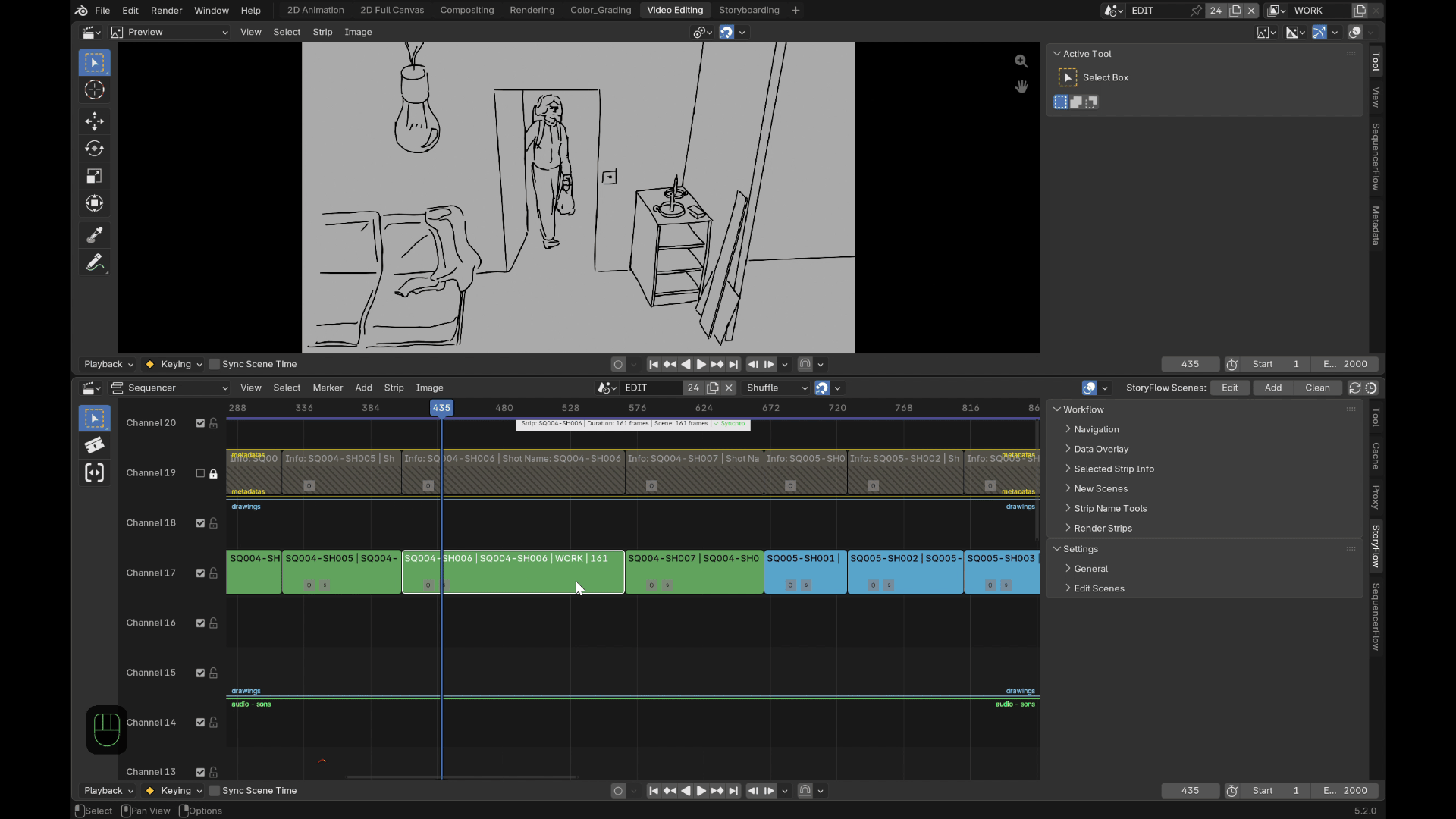The width and height of the screenshot is (1456, 819).
Task: Click the StoryFlow Scenes Add button
Action: 1272,388
